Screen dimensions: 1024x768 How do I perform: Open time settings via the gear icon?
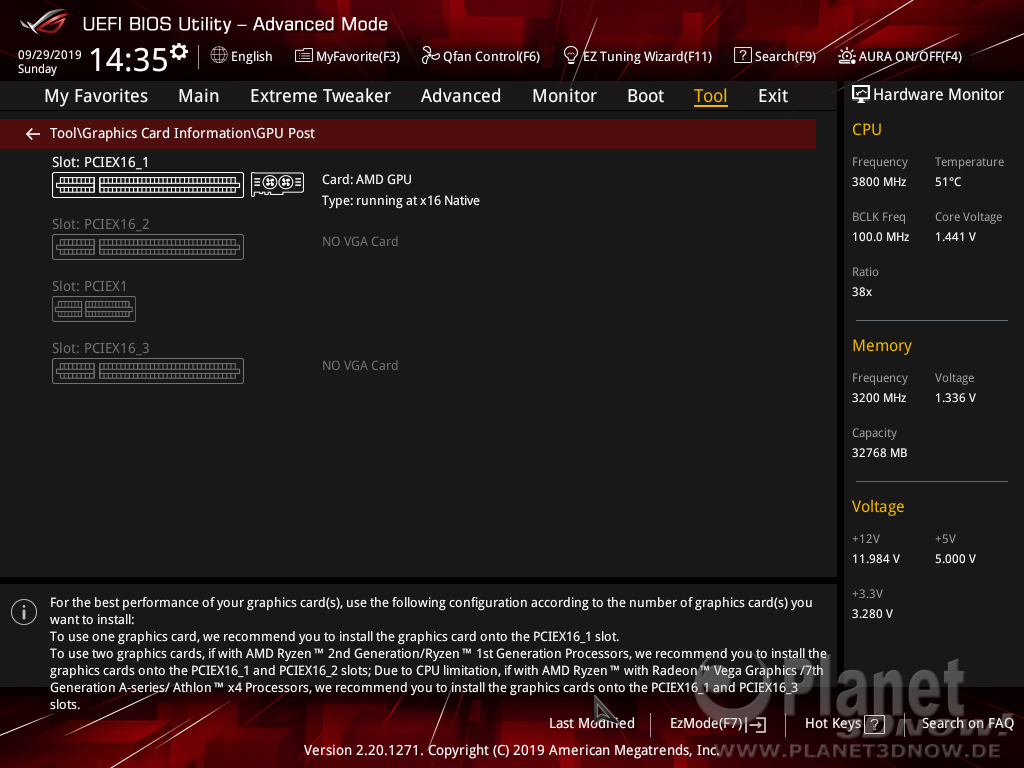pyautogui.click(x=179, y=52)
